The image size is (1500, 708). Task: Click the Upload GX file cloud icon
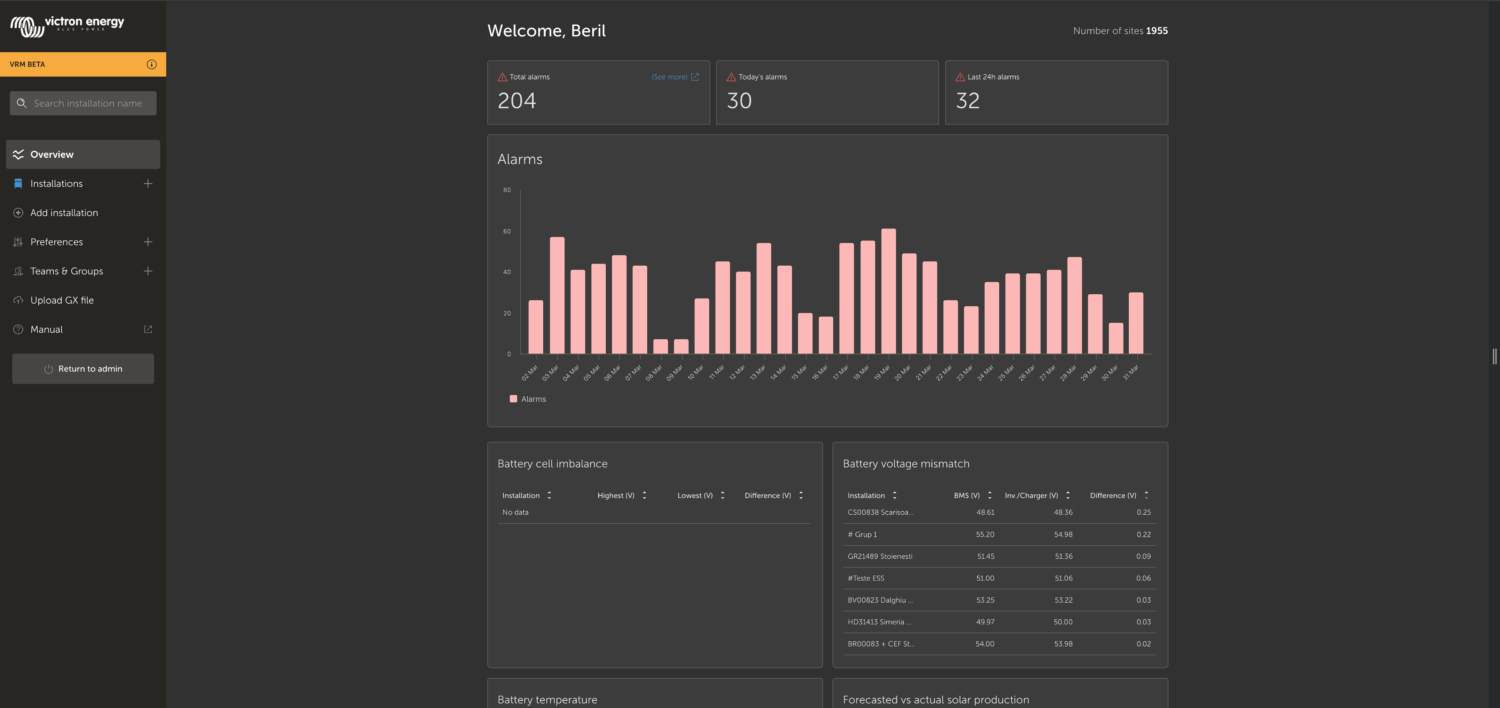pyautogui.click(x=18, y=300)
